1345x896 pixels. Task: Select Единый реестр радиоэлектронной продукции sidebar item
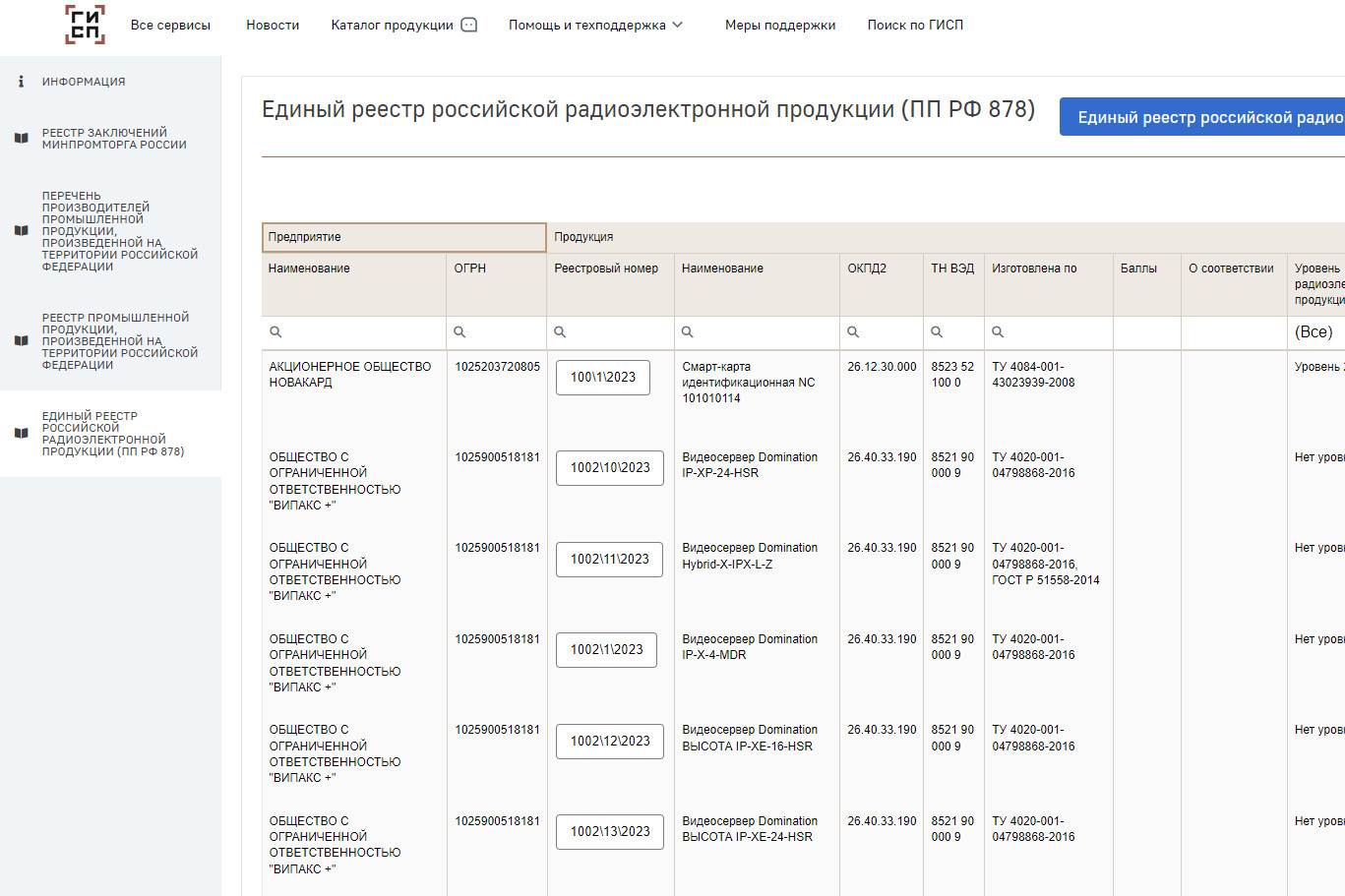[x=112, y=434]
